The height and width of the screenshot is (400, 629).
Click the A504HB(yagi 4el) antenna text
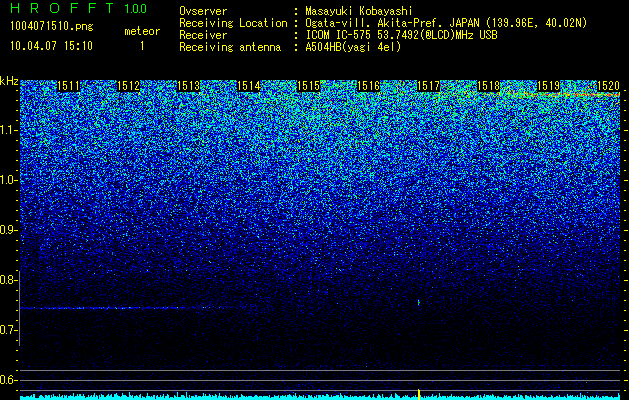pos(353,47)
